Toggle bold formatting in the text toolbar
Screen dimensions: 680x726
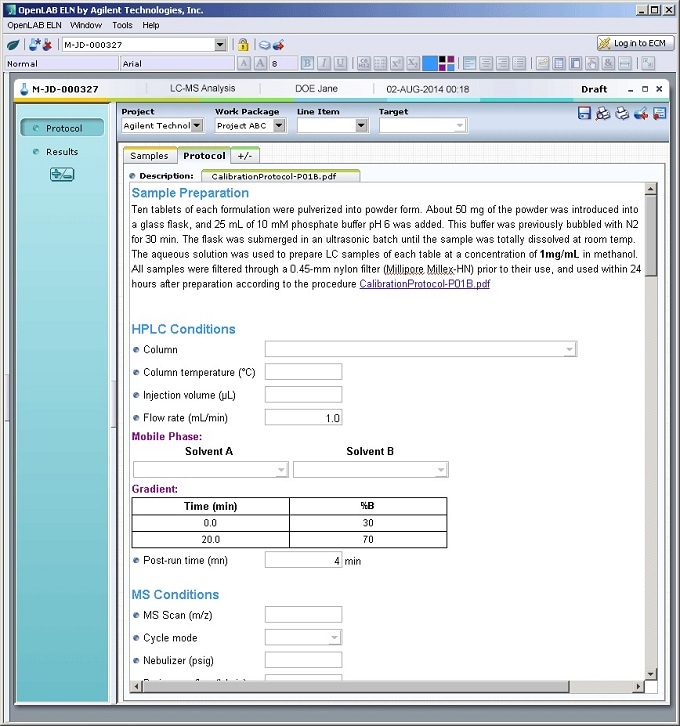click(x=308, y=64)
